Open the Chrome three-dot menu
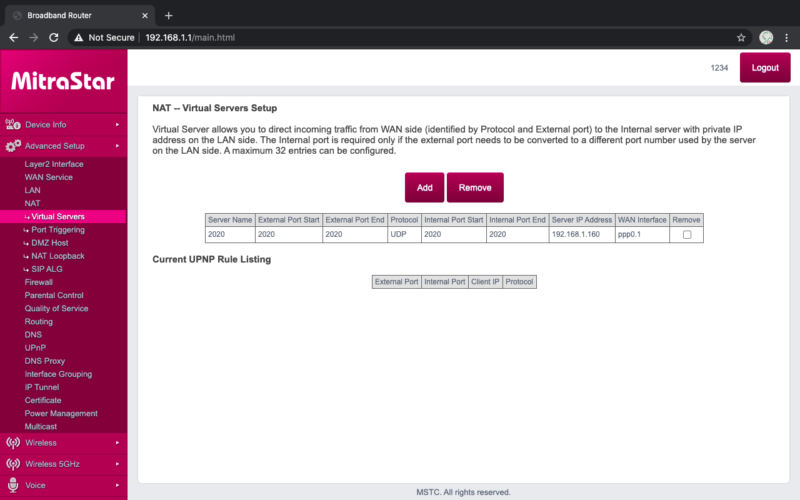 (787, 37)
